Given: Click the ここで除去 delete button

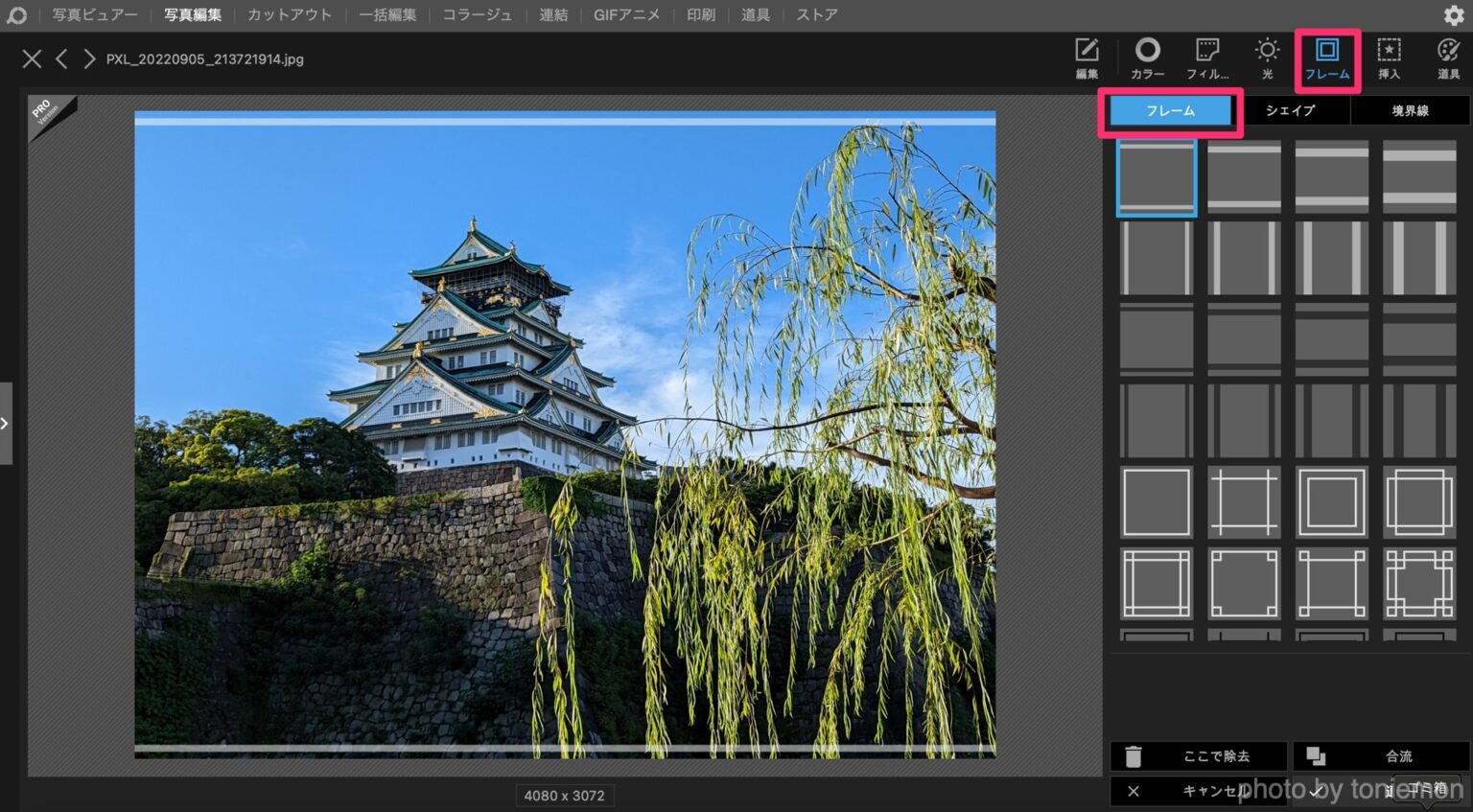Looking at the screenshot, I should point(1198,756).
